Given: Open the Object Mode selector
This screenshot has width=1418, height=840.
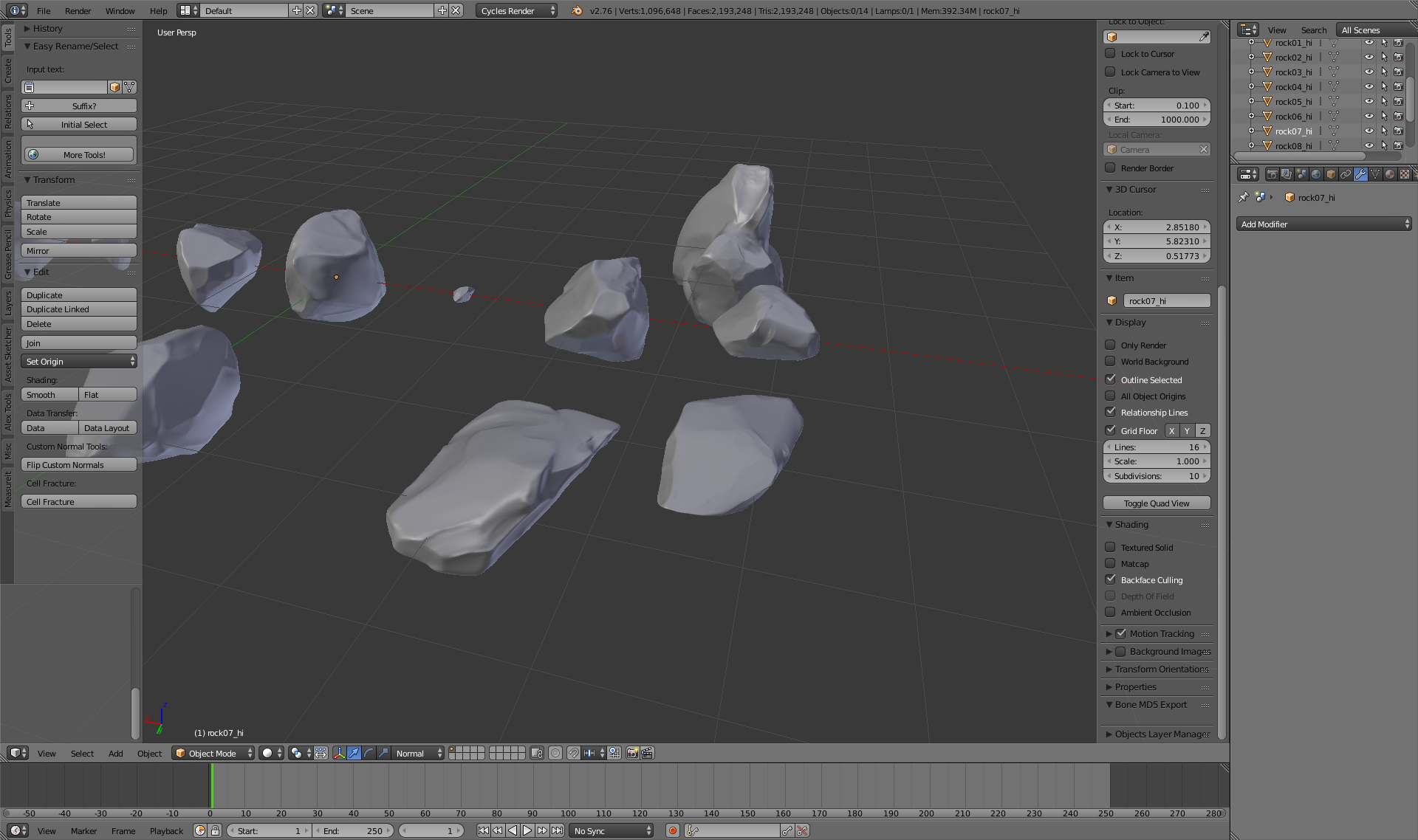Looking at the screenshot, I should [213, 753].
